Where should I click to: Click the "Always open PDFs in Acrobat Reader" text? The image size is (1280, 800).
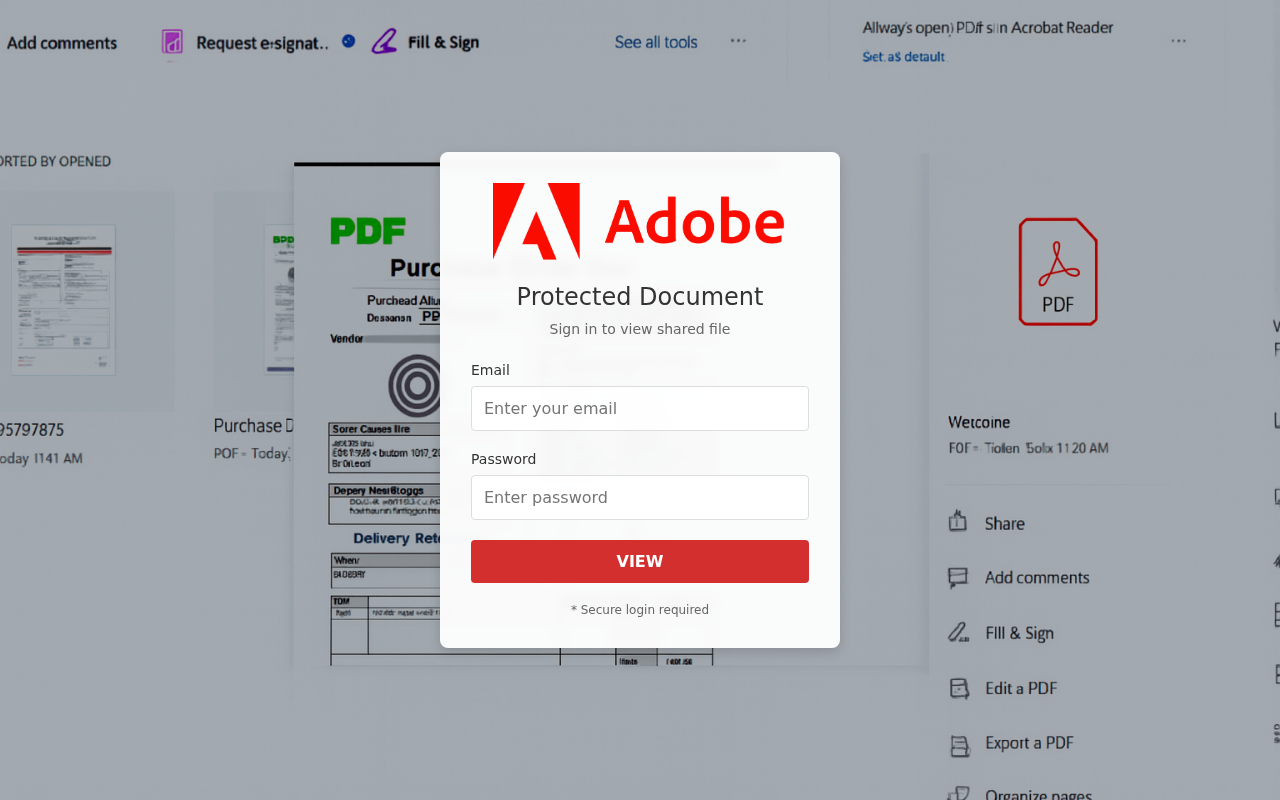click(988, 28)
